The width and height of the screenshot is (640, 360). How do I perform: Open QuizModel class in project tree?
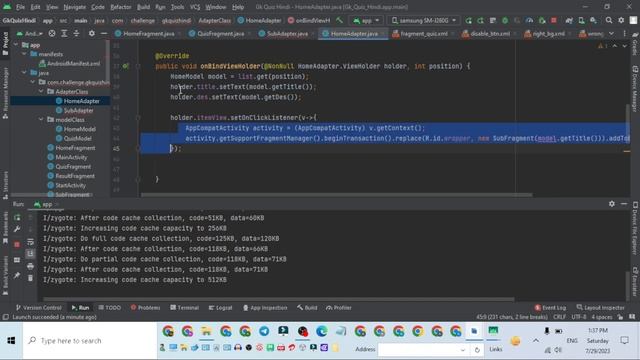coord(77,138)
